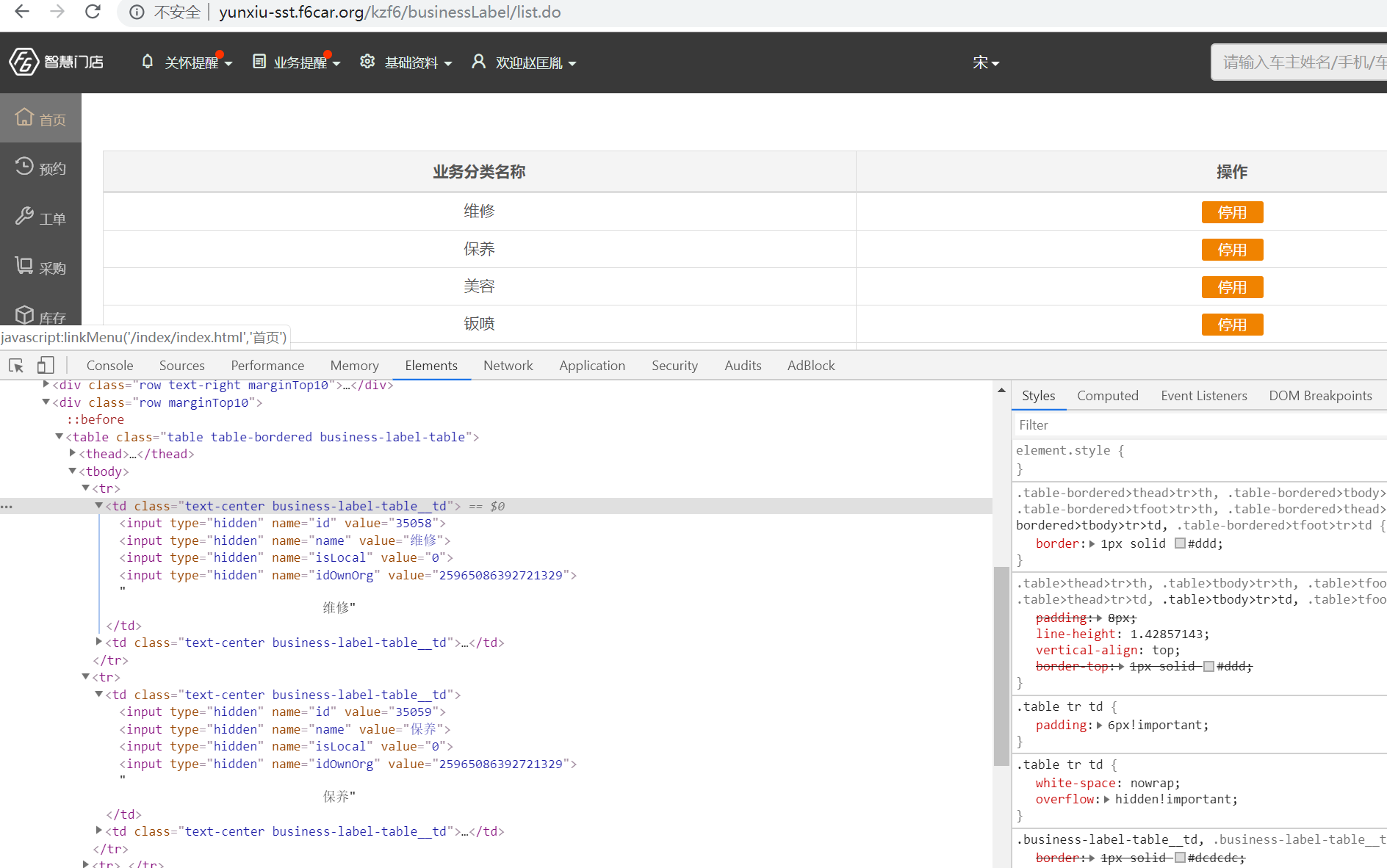View site info via insecure icon
The width and height of the screenshot is (1387, 868).
click(137, 12)
